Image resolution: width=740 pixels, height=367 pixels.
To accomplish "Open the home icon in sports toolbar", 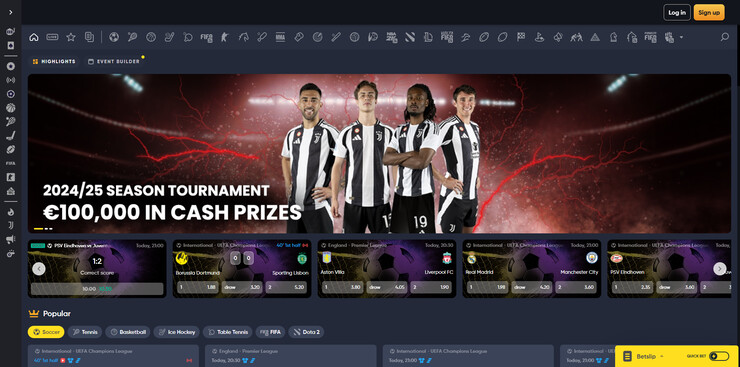I will click(x=34, y=37).
